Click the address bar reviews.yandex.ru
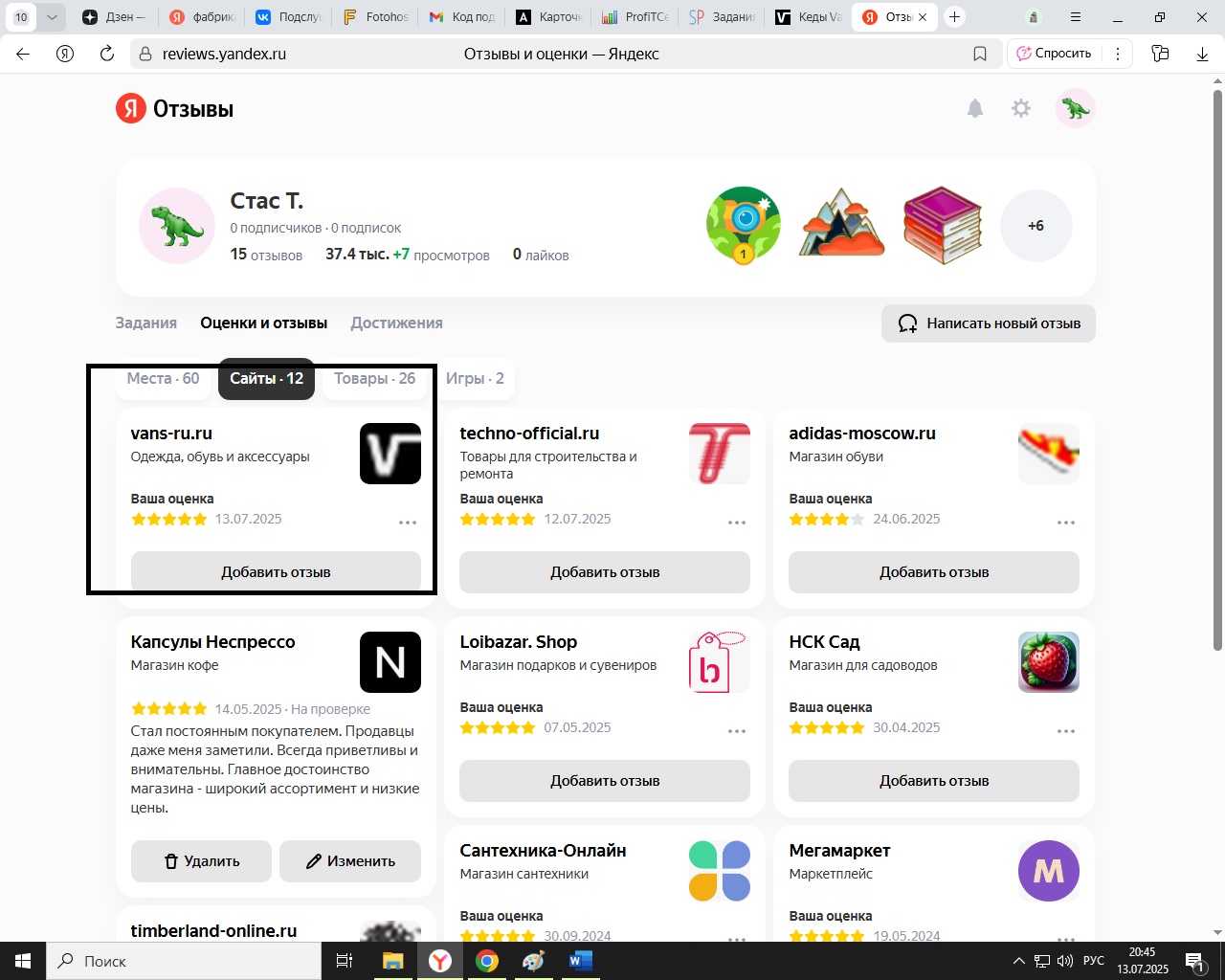The image size is (1225, 980). pos(224,54)
